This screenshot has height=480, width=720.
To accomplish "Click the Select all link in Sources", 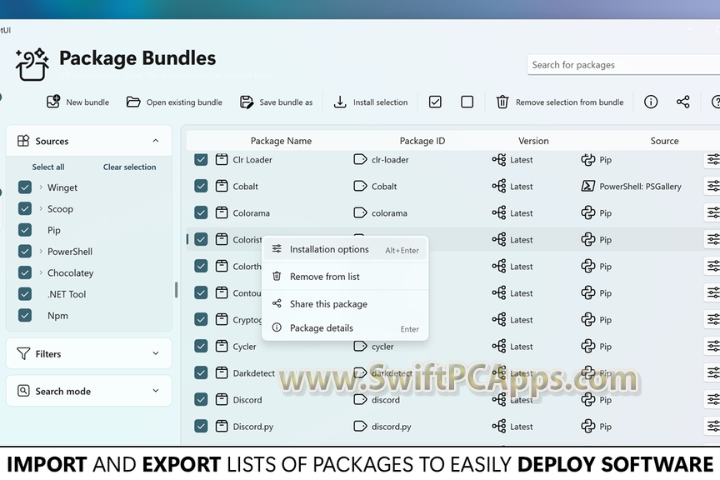I will coord(48,167).
